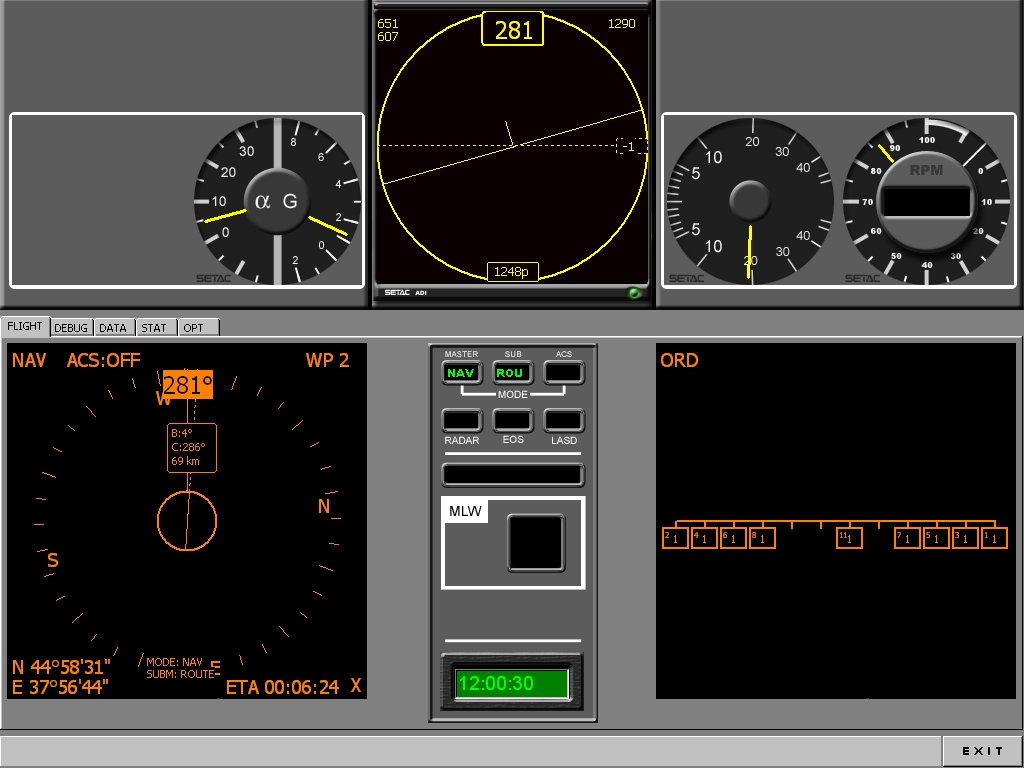Toggle the MASTER NAV mode button

pyautogui.click(x=461, y=373)
